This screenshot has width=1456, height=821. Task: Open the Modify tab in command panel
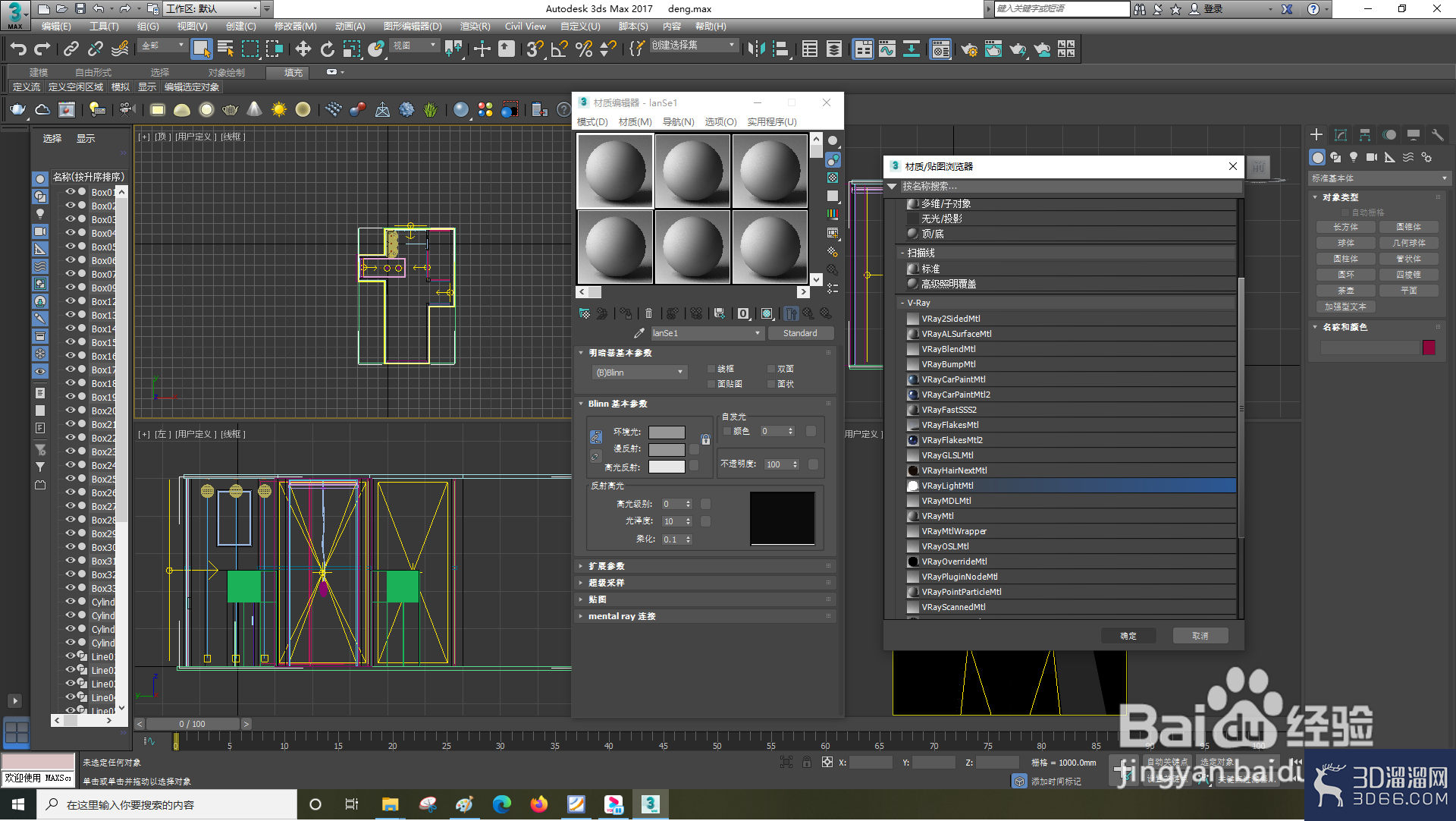[1341, 135]
